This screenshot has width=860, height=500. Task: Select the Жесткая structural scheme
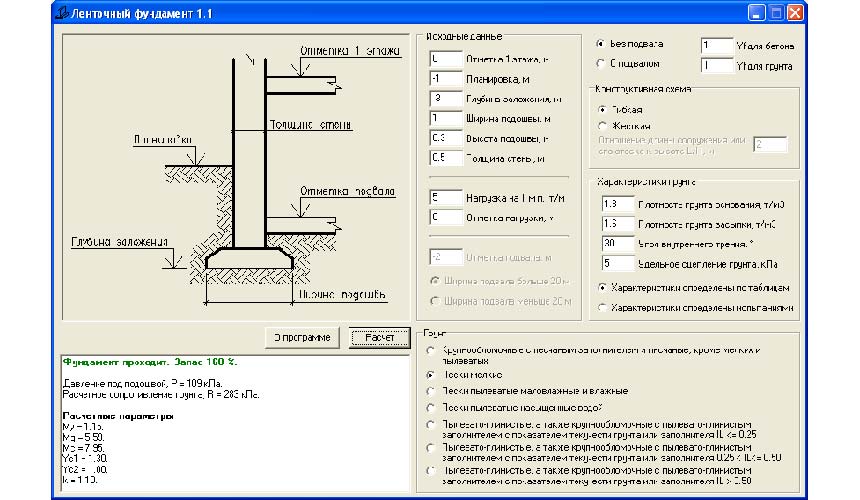coord(602,126)
